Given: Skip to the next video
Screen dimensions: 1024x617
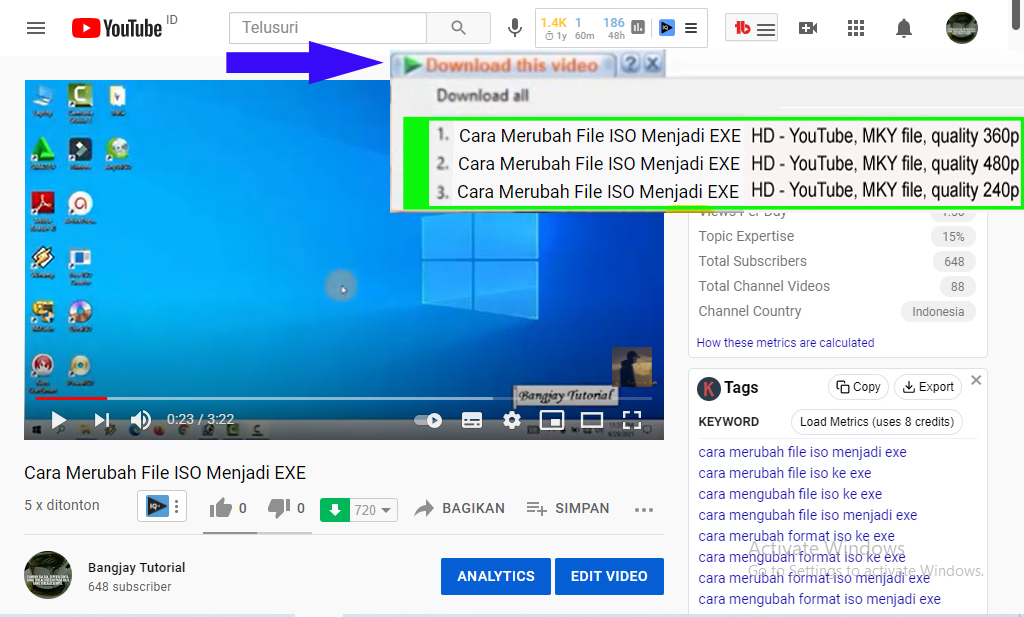Looking at the screenshot, I should (x=102, y=420).
